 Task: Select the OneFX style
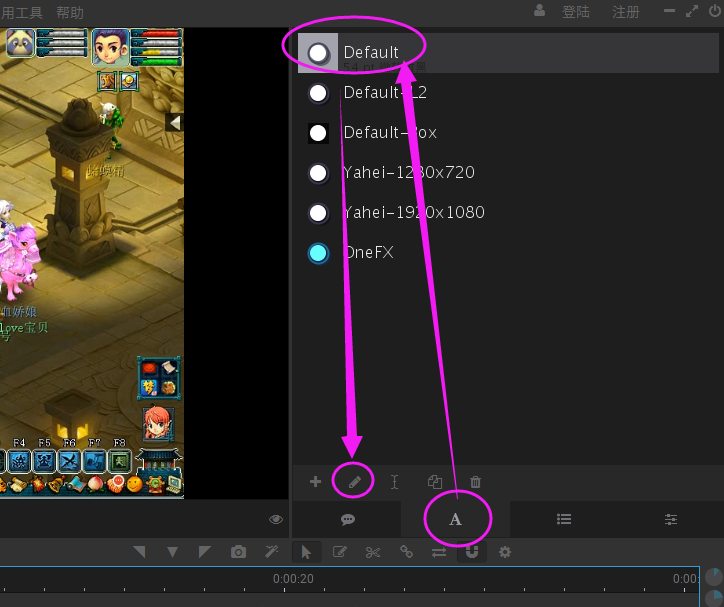(x=508, y=253)
